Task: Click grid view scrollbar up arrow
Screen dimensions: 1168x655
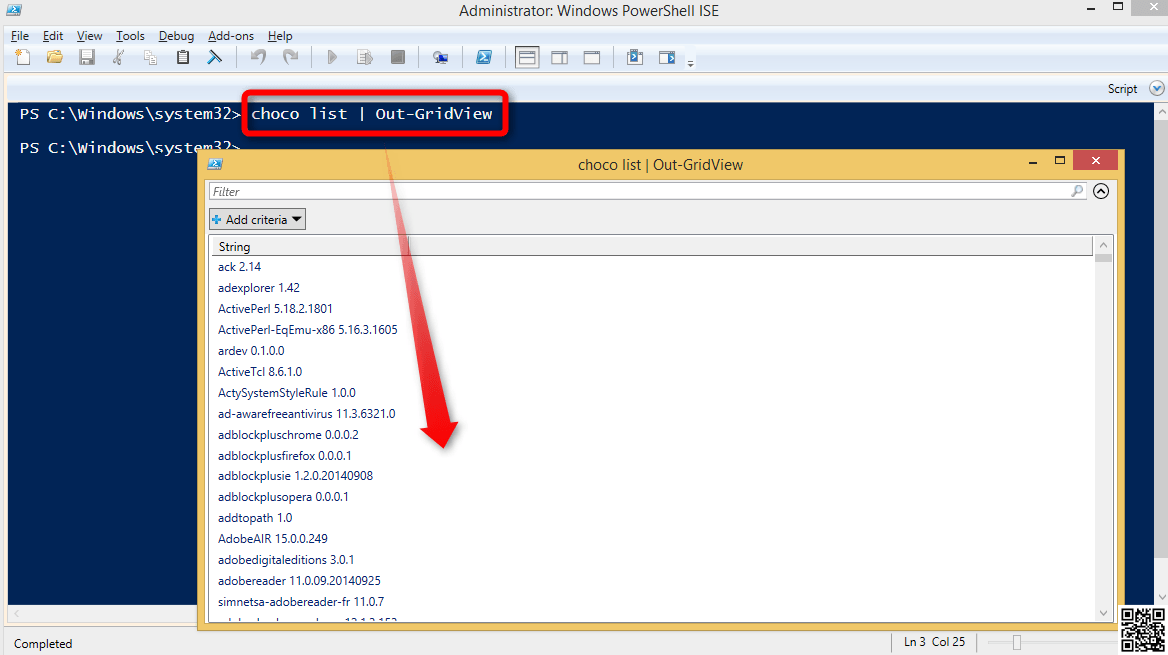Action: [x=1103, y=245]
